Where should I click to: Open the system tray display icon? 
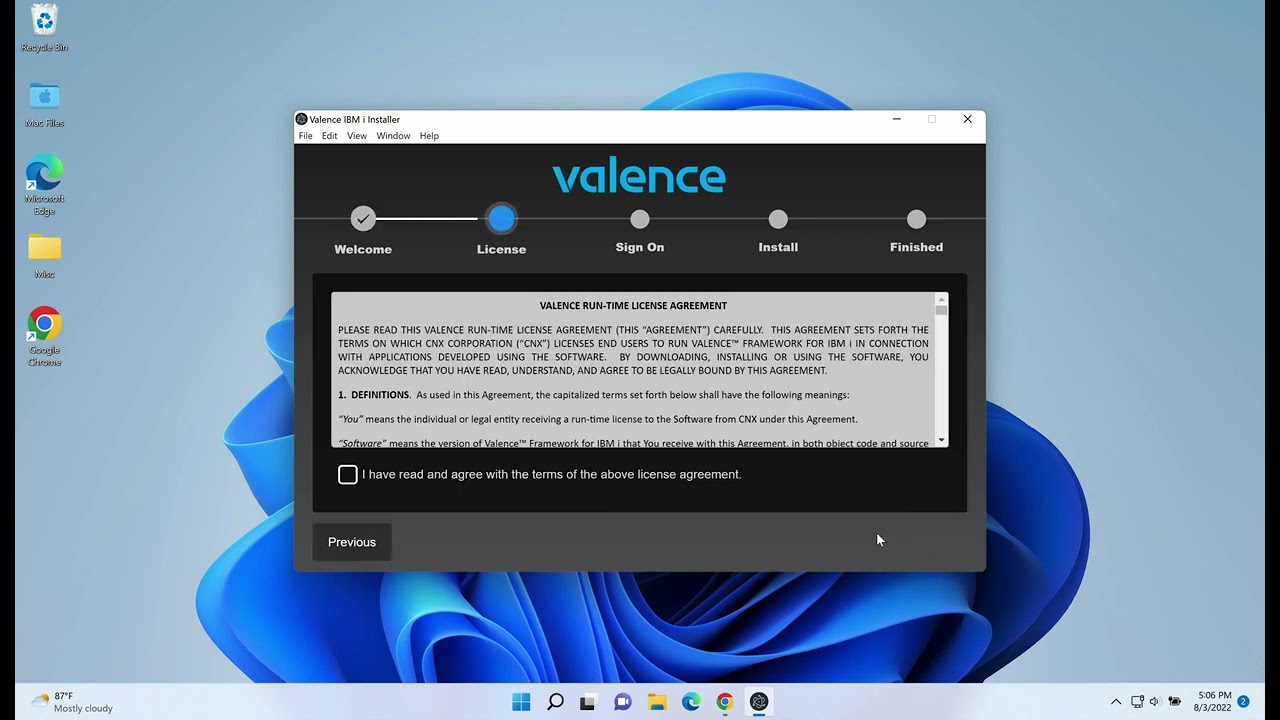(1137, 702)
